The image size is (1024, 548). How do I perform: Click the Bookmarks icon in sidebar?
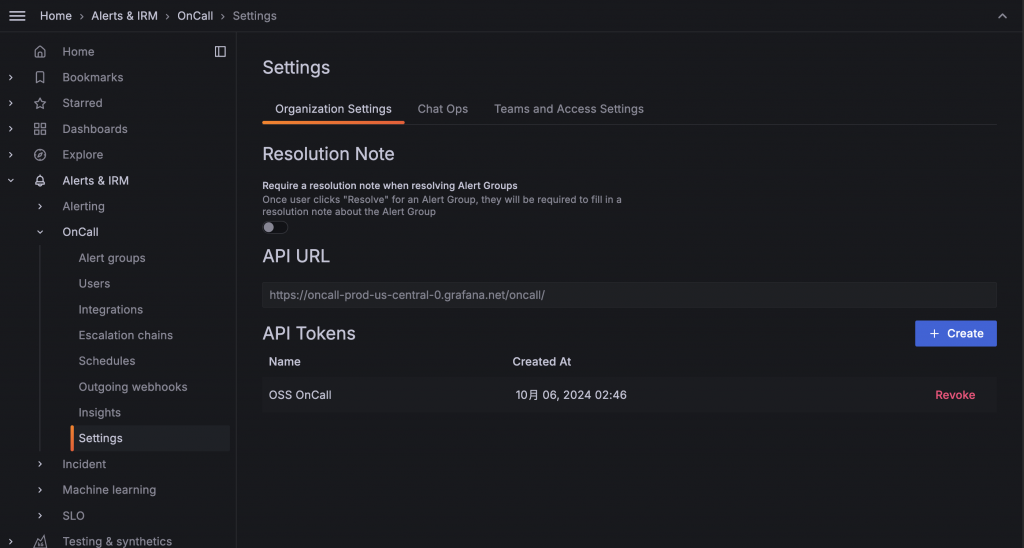tap(40, 78)
